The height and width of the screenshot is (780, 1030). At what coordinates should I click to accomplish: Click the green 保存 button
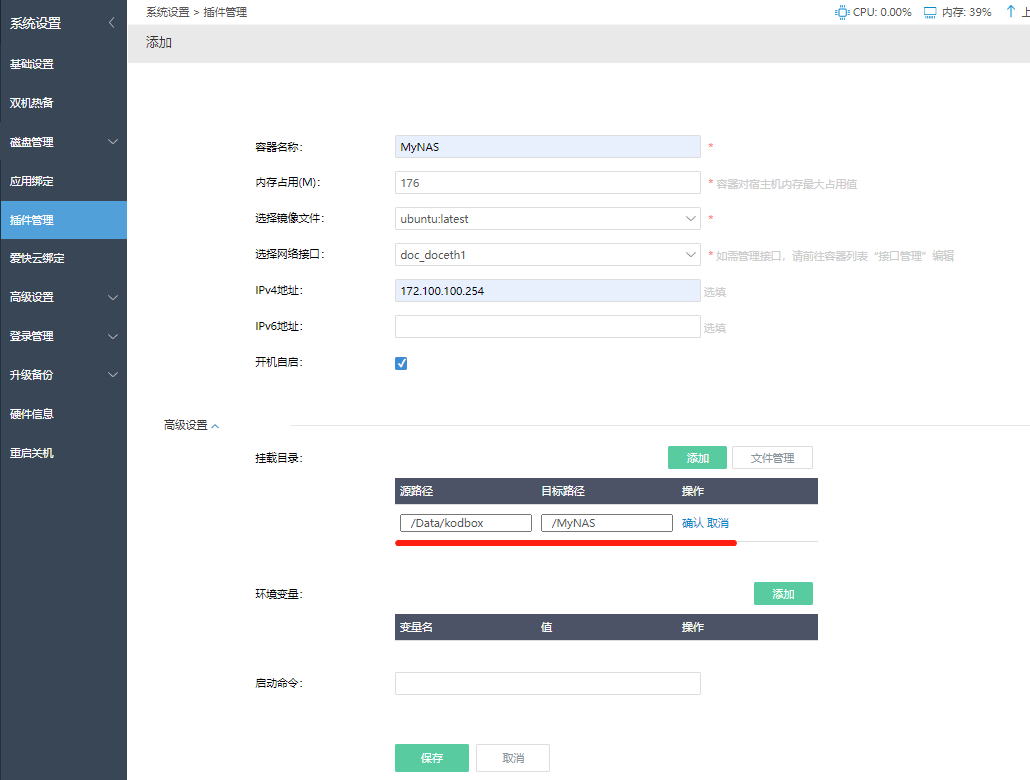click(x=431, y=758)
